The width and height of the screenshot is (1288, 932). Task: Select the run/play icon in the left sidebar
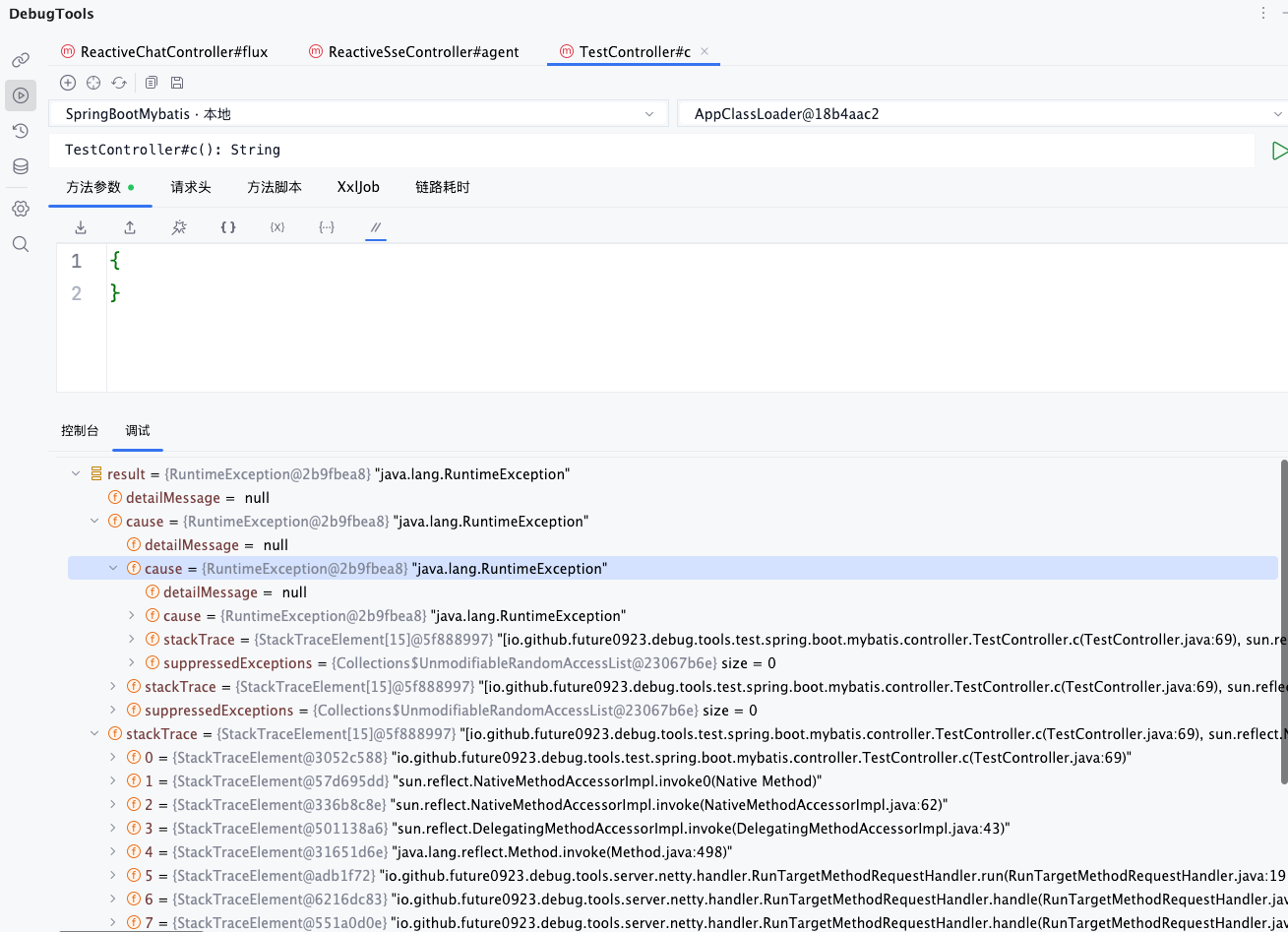(20, 95)
